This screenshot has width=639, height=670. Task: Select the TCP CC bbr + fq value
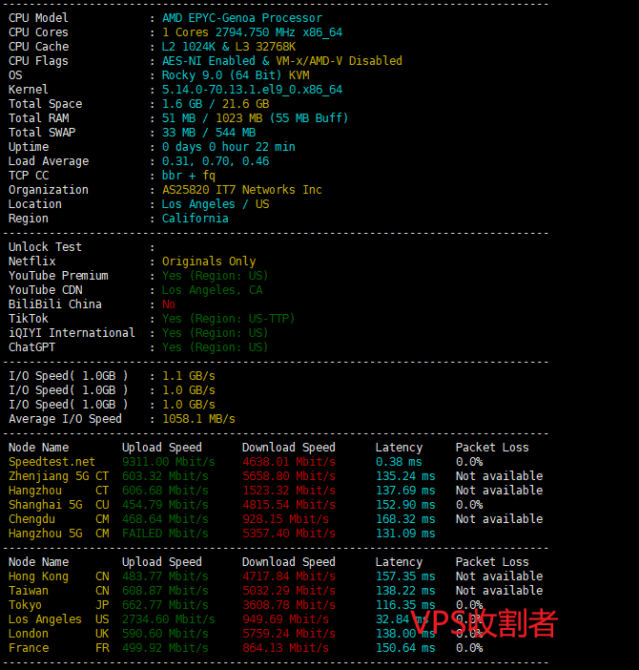[188, 175]
